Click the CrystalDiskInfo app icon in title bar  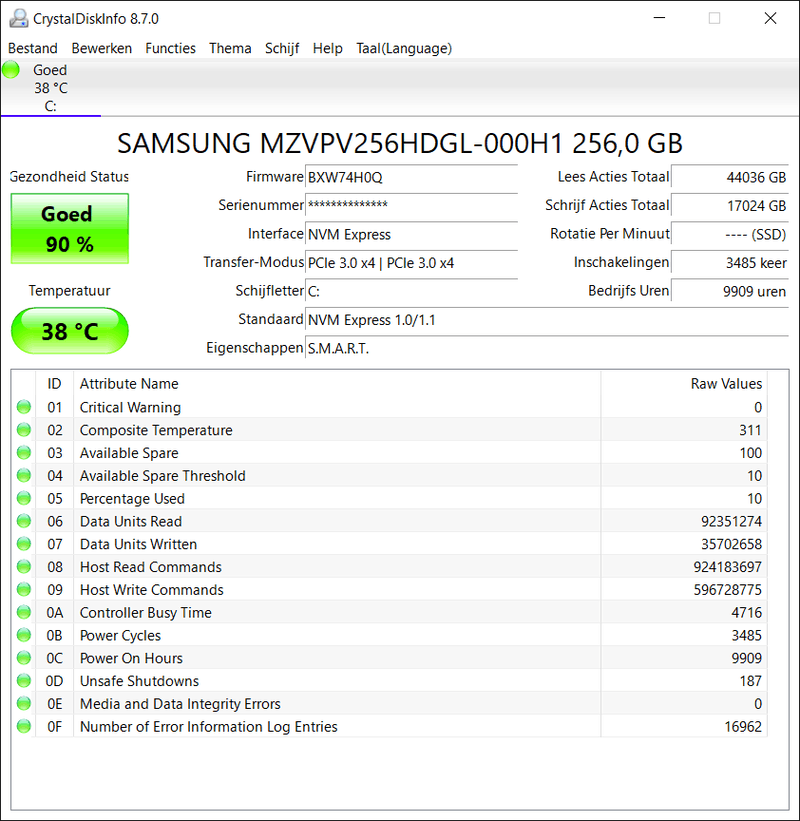19,18
